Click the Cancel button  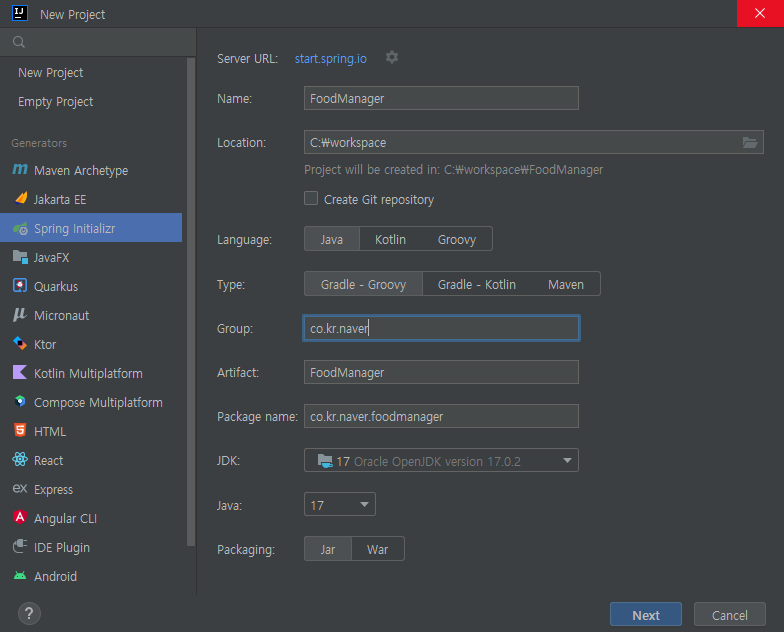coord(730,614)
